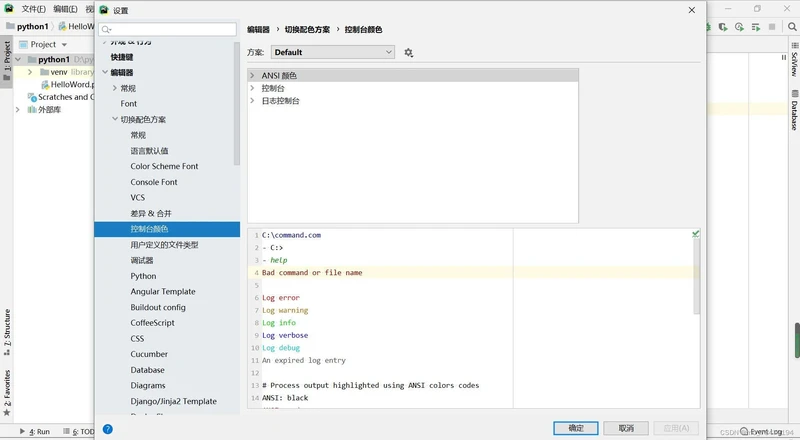The image size is (800, 440).
Task: Click 'Log error' line in preview
Action: (281, 298)
